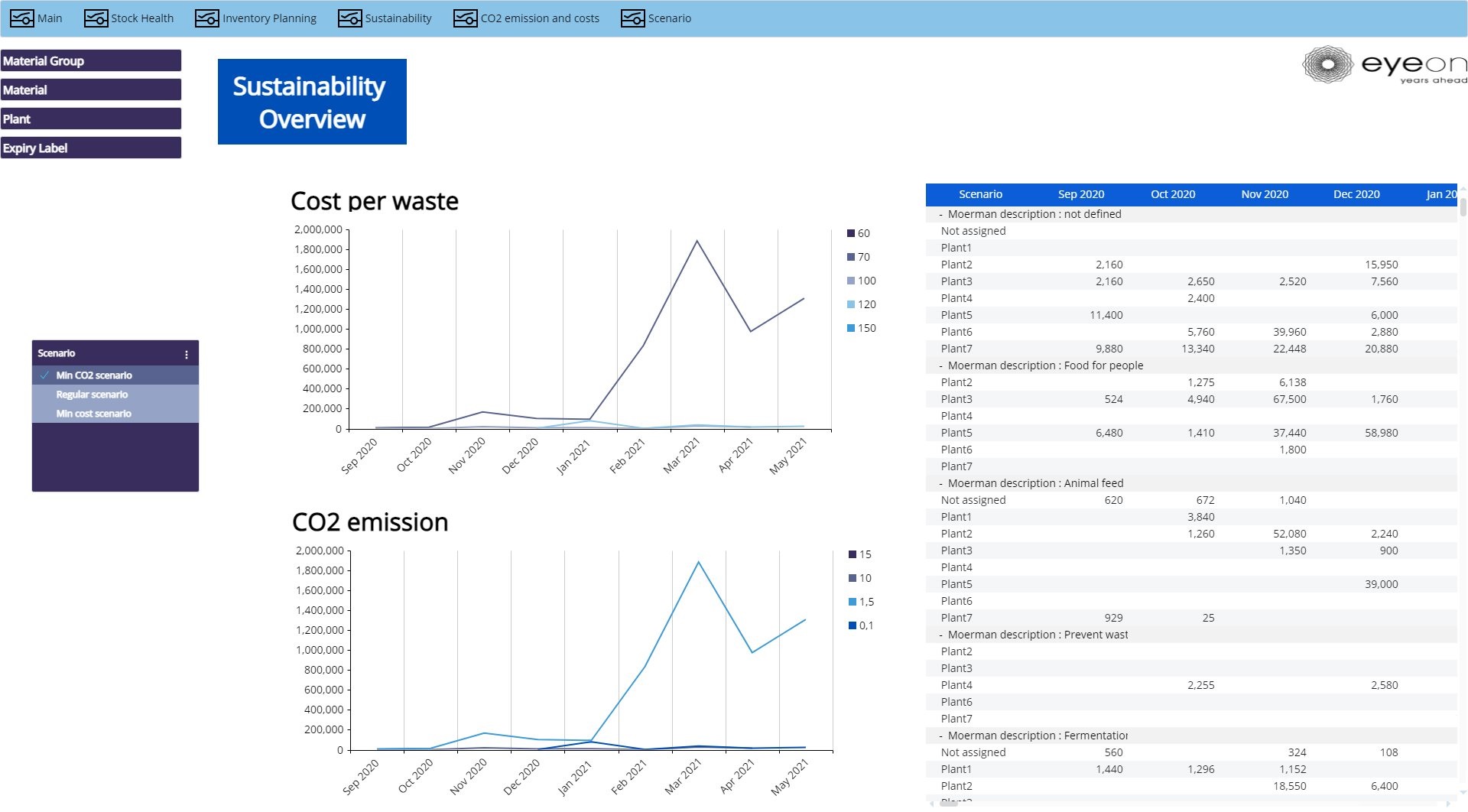Image resolution: width=1468 pixels, height=812 pixels.
Task: Click the Nov 2020 column header
Action: point(1264,194)
